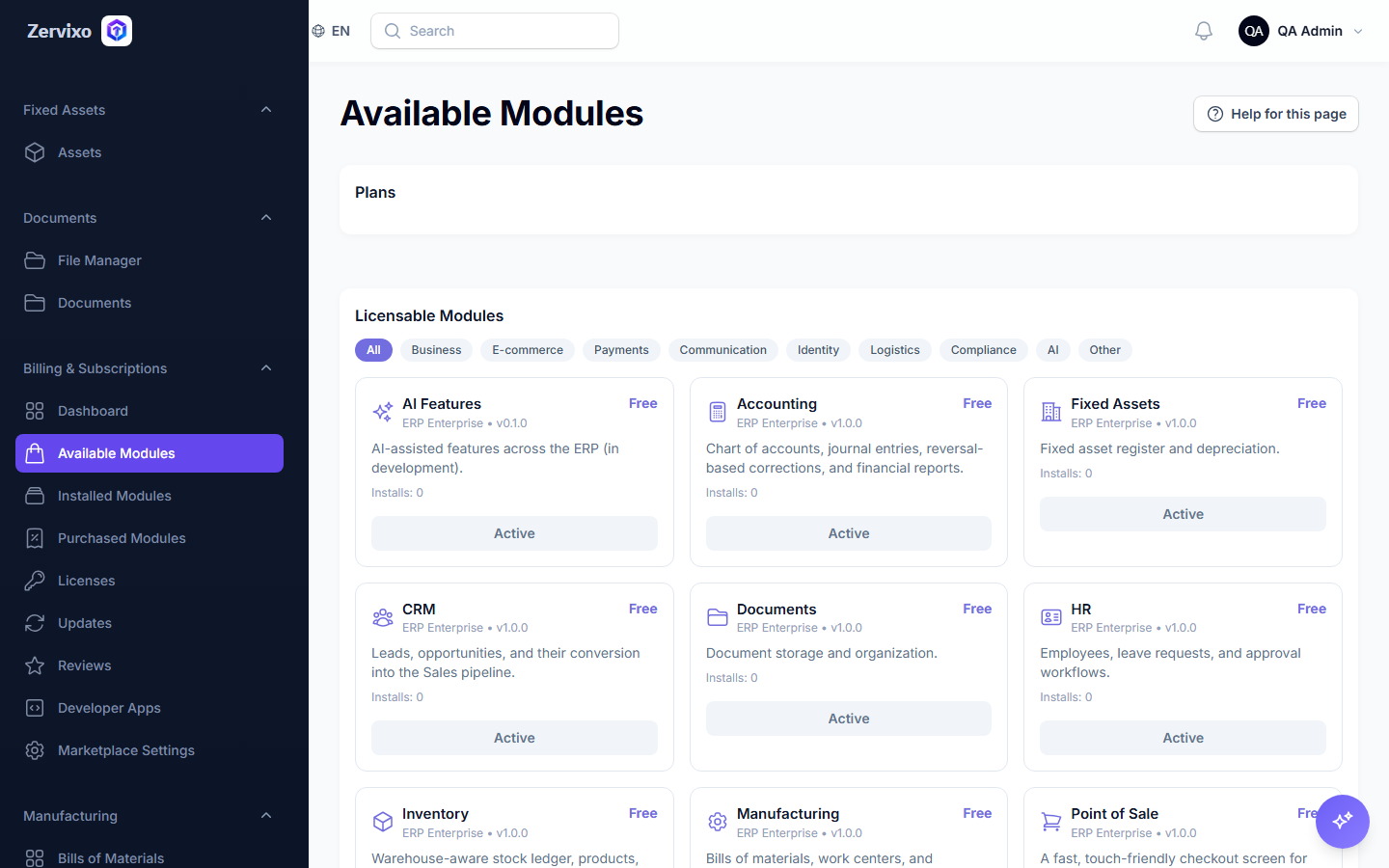Filter modules by E-commerce
1389x868 pixels.
tap(528, 350)
